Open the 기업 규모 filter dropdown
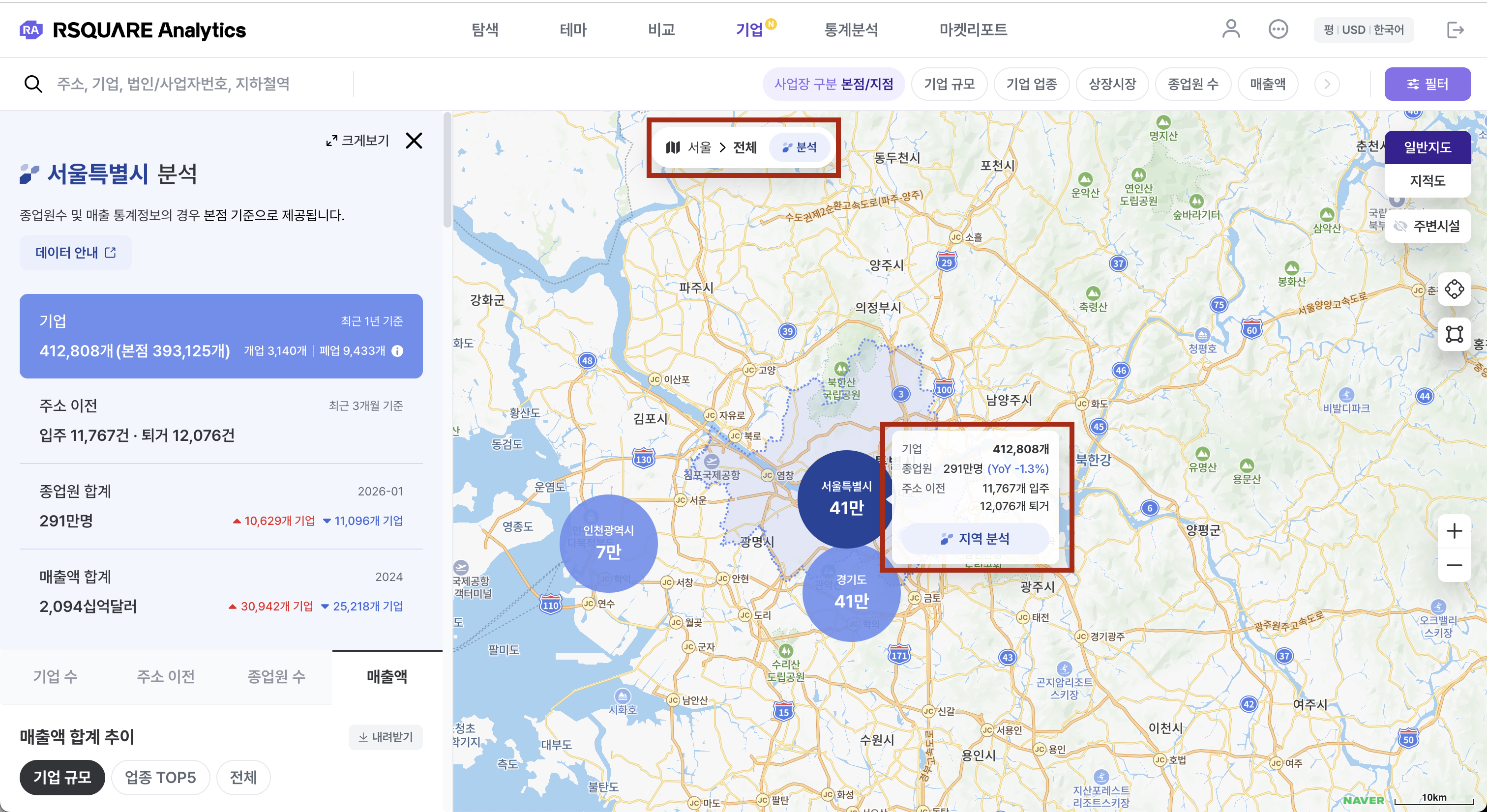Screen dimensions: 1487x812 (x=949, y=84)
